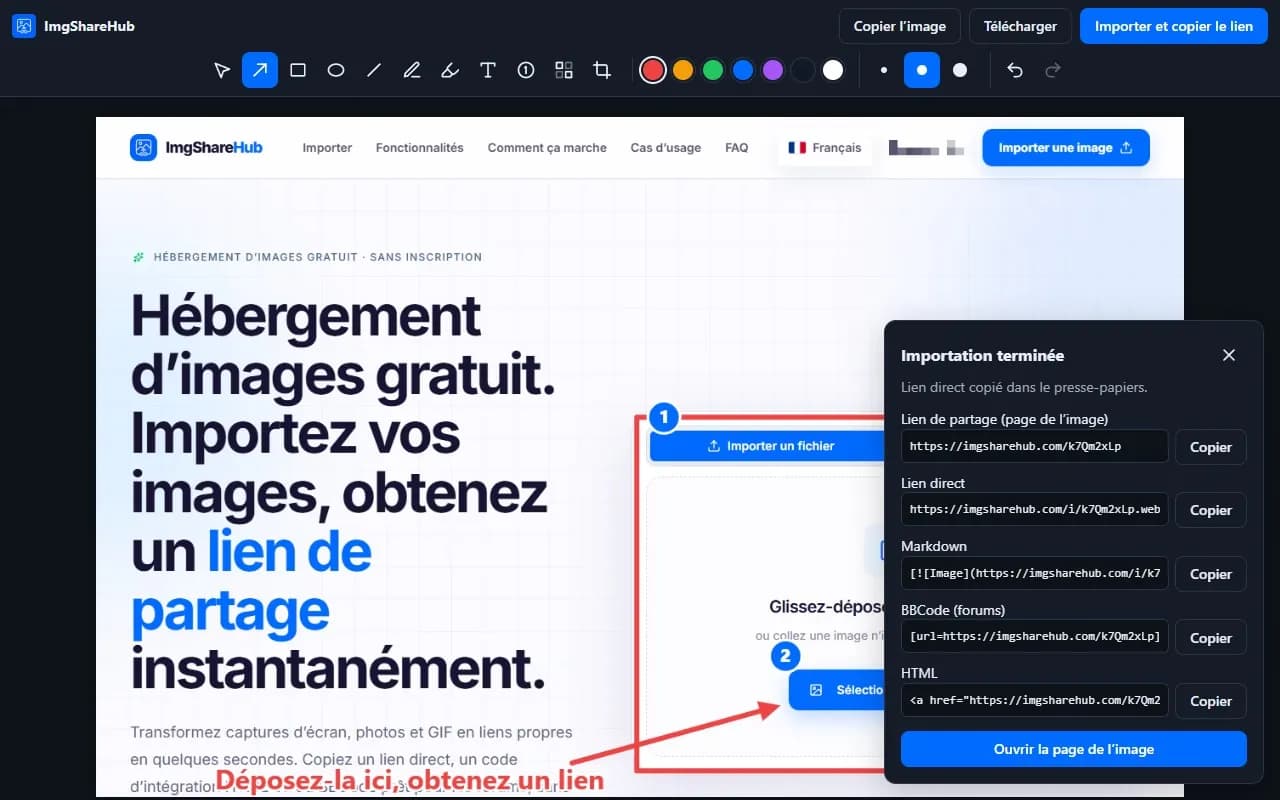The width and height of the screenshot is (1280, 800).
Task: Activate the Crop tool
Action: (x=602, y=70)
